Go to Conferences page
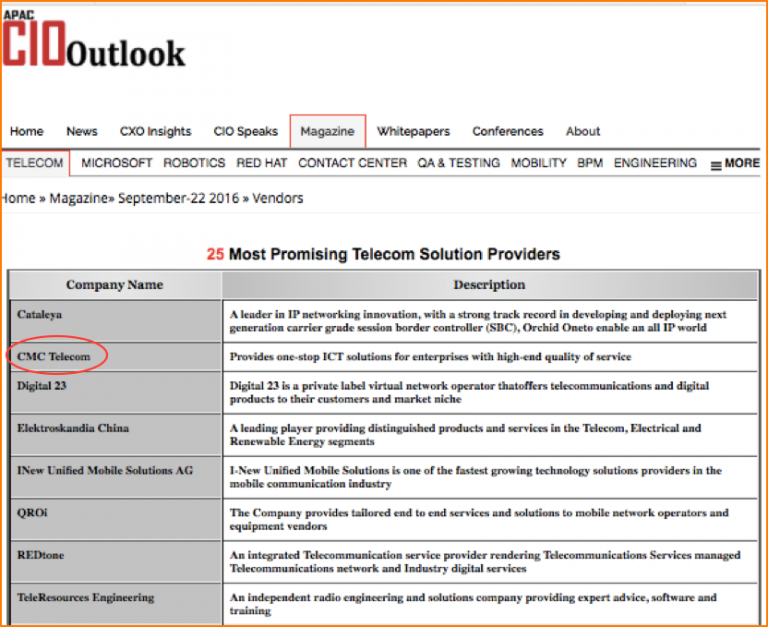The height and width of the screenshot is (627, 768). click(x=507, y=131)
